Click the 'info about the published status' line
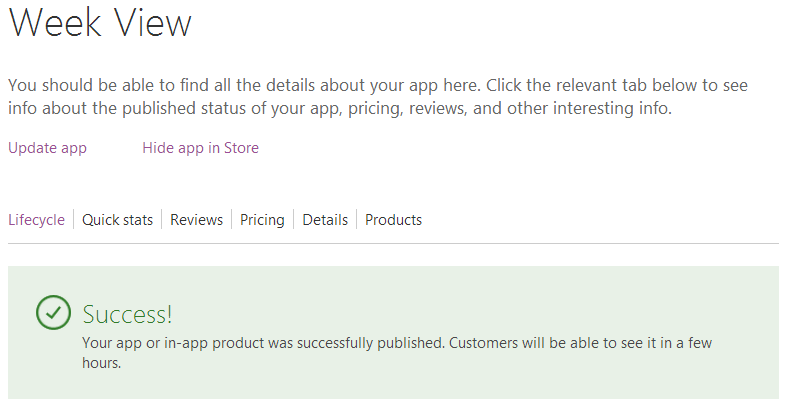This screenshot has height=409, width=787. (340, 108)
